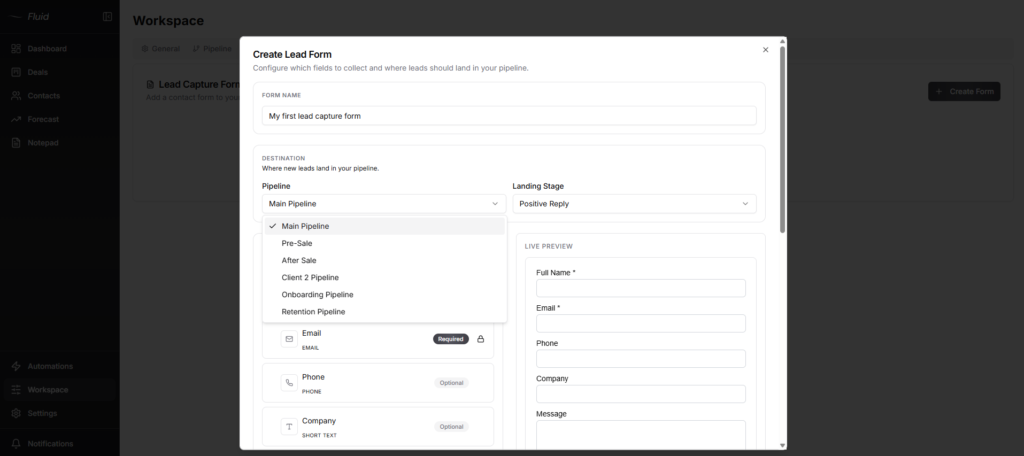Switch to the General tab
This screenshot has height=456, width=1024.
click(x=161, y=49)
